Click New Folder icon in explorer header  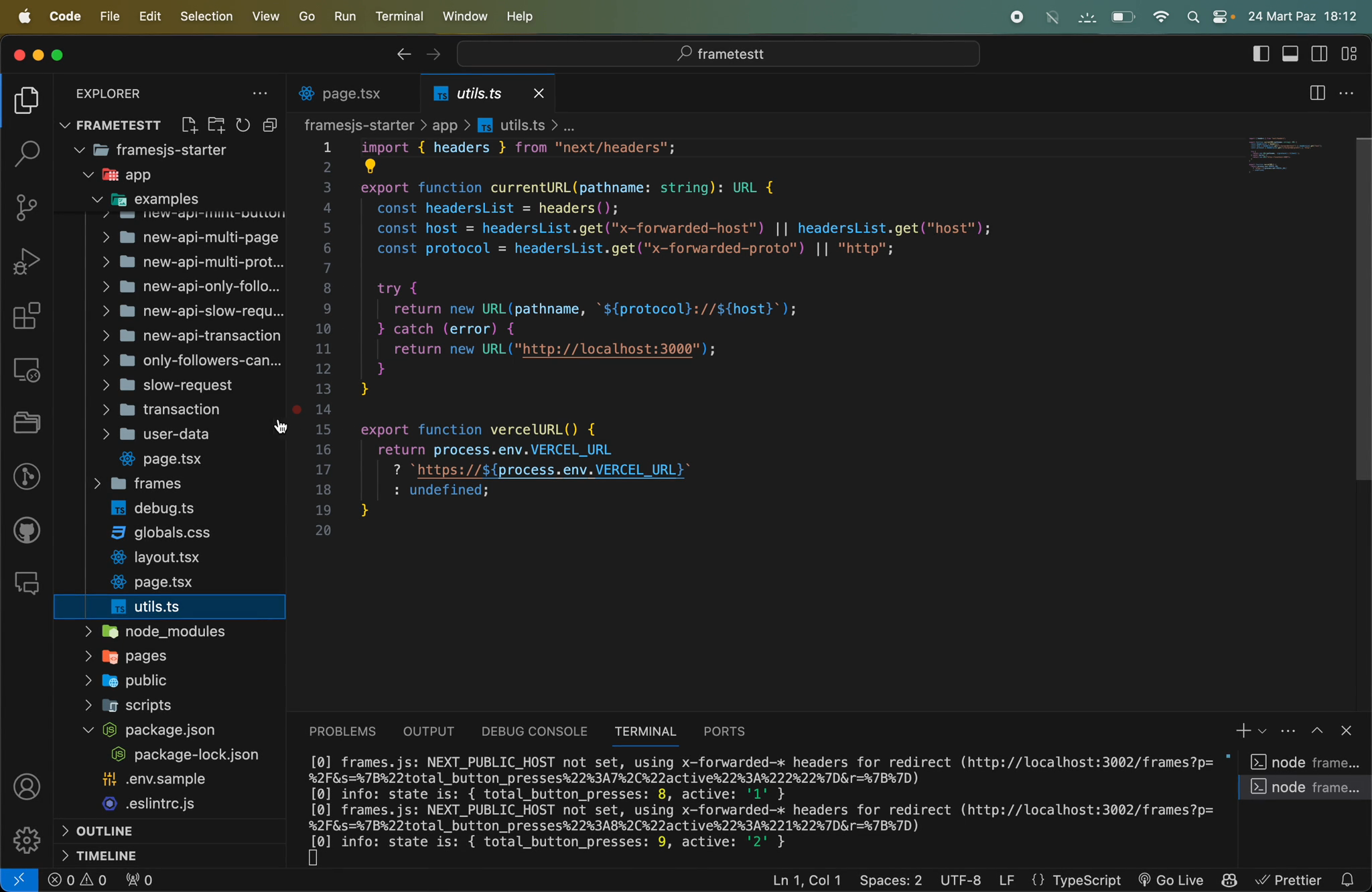(x=216, y=125)
